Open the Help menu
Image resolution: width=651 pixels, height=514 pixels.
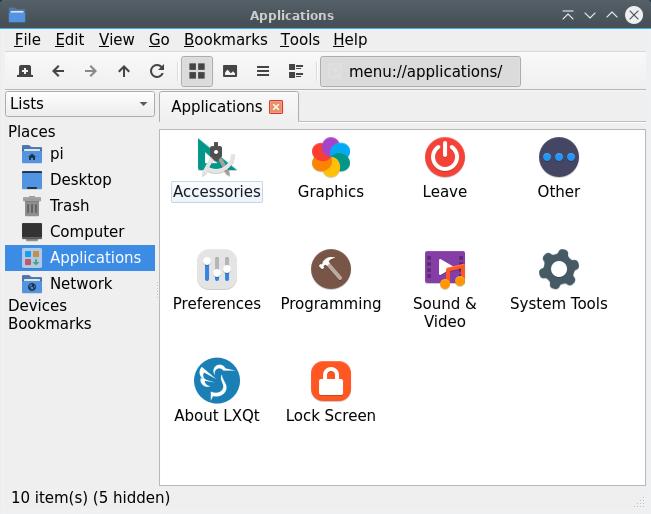(350, 40)
